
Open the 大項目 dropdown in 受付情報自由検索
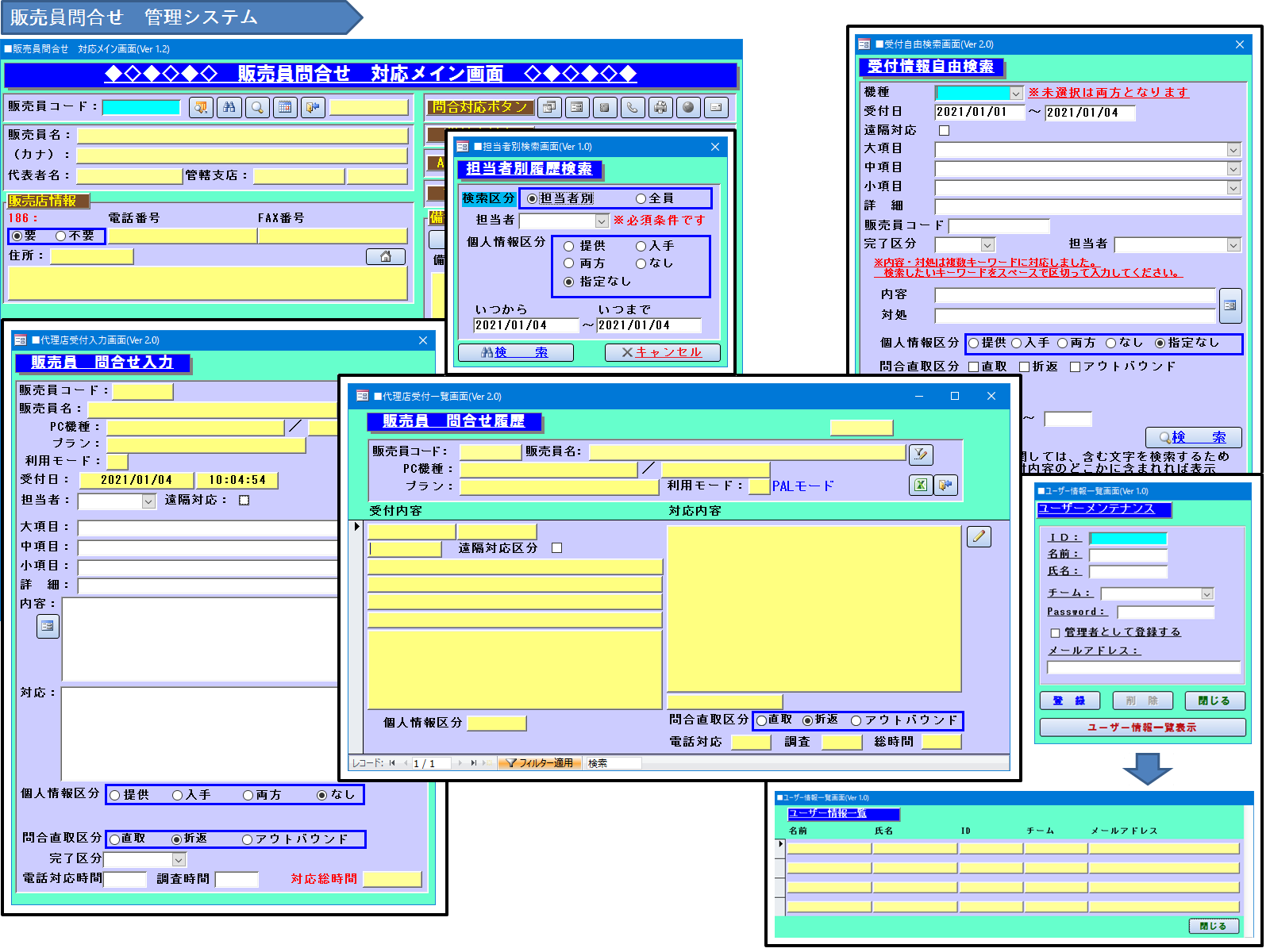coord(1233,150)
